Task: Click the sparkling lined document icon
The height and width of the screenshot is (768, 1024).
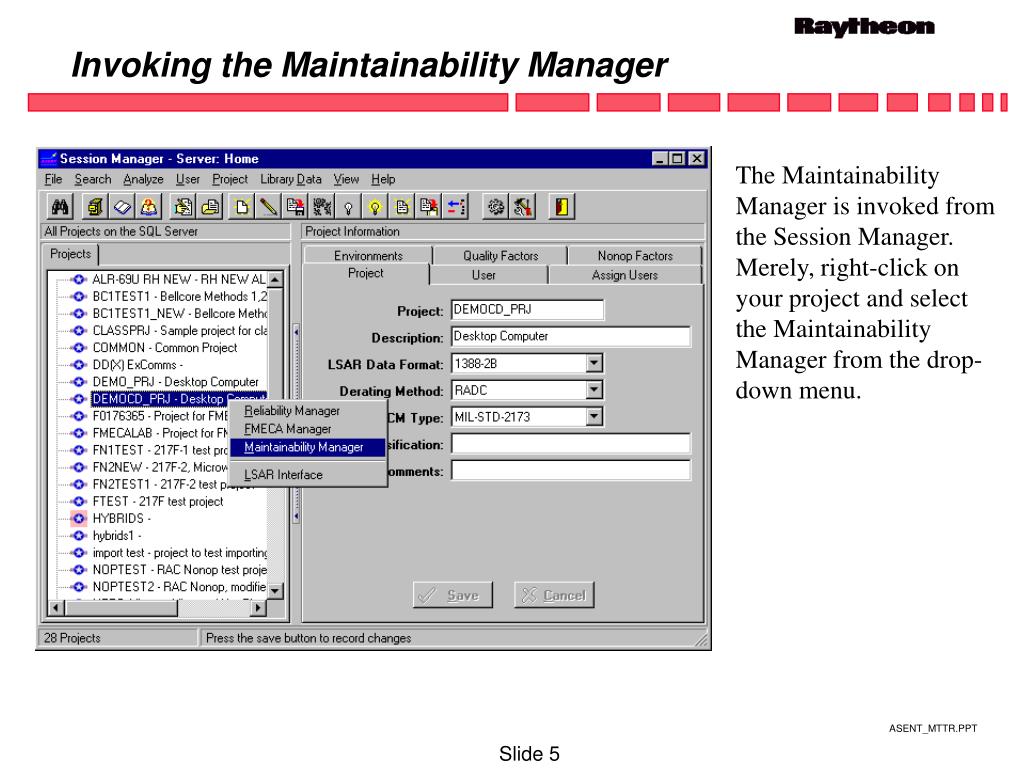Action: pos(402,207)
